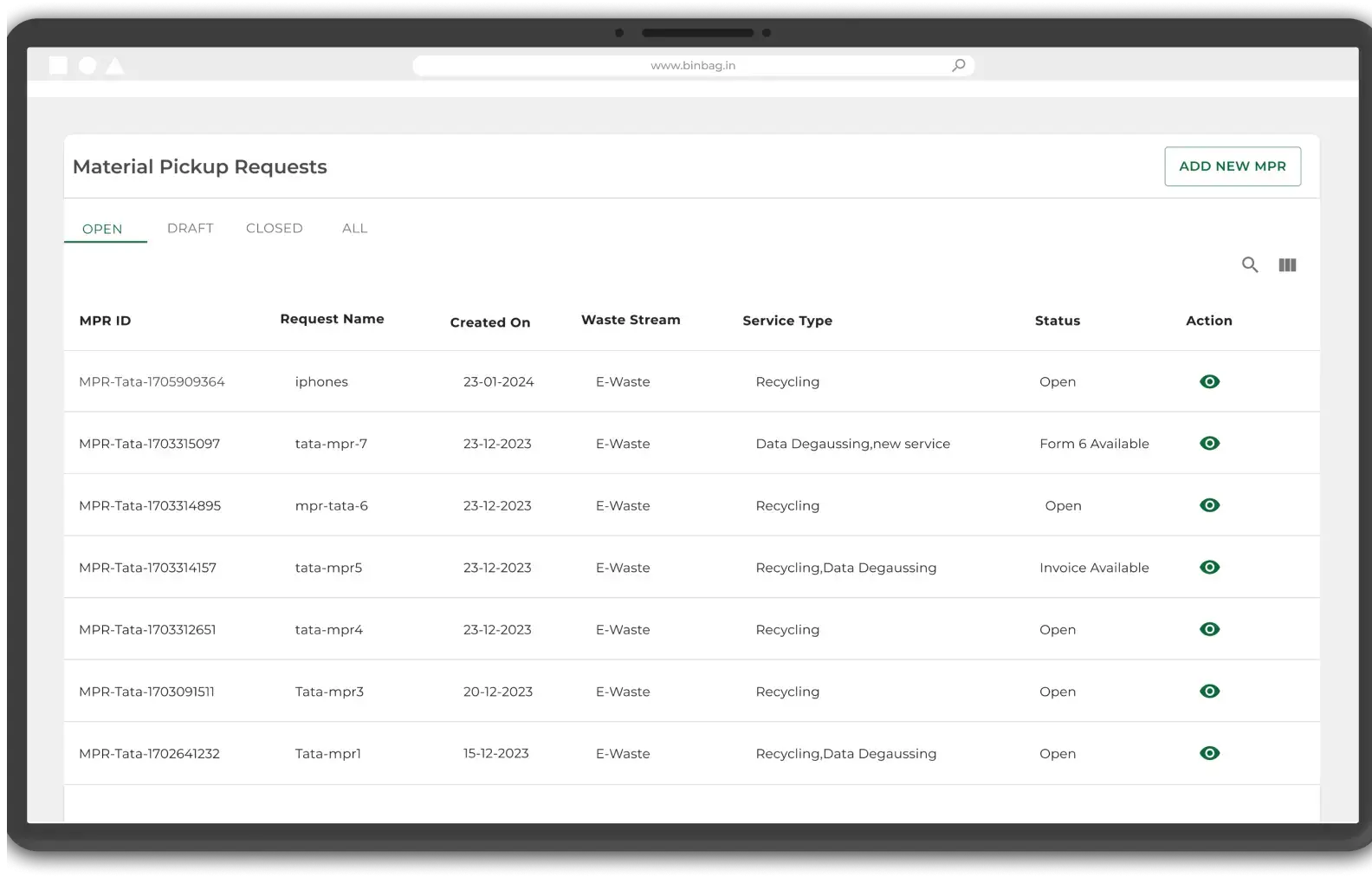Image resolution: width=1372 pixels, height=877 pixels.
Task: Click the eye icon for iphones request
Action: point(1209,382)
